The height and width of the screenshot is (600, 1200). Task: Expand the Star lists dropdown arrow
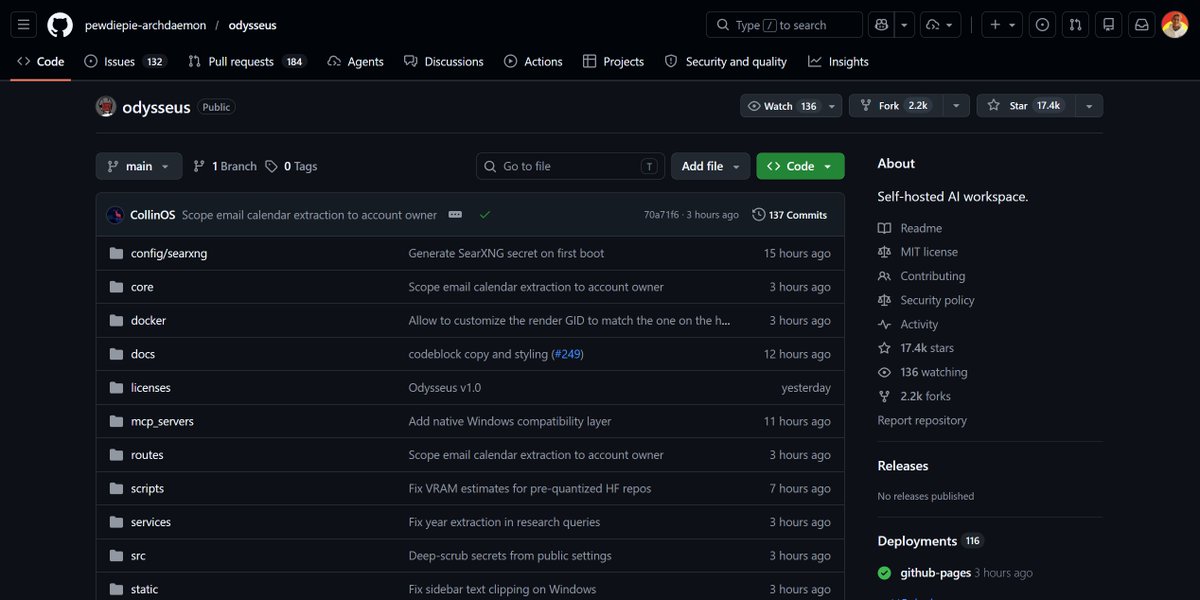point(1089,106)
